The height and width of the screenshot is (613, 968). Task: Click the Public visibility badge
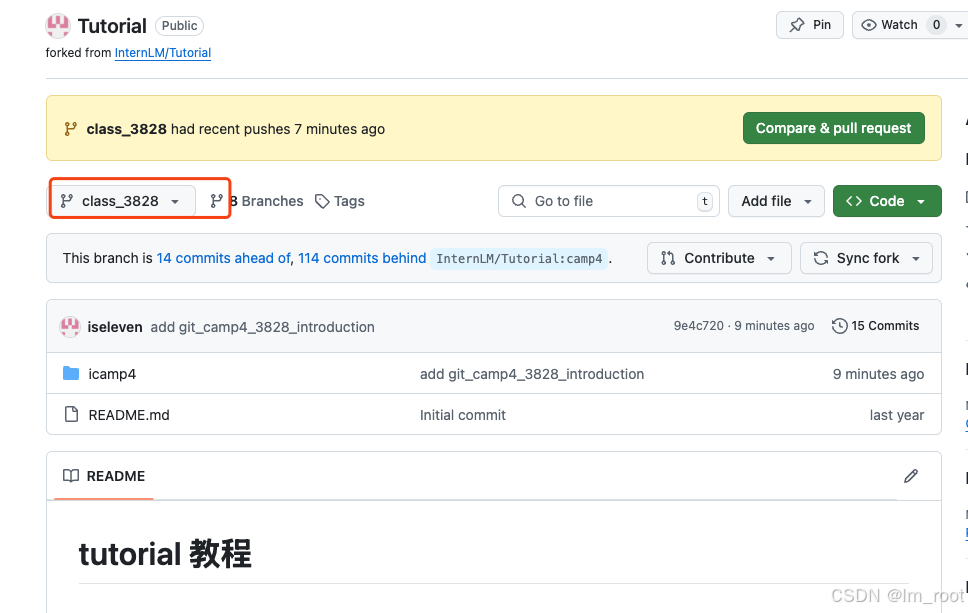tap(179, 26)
